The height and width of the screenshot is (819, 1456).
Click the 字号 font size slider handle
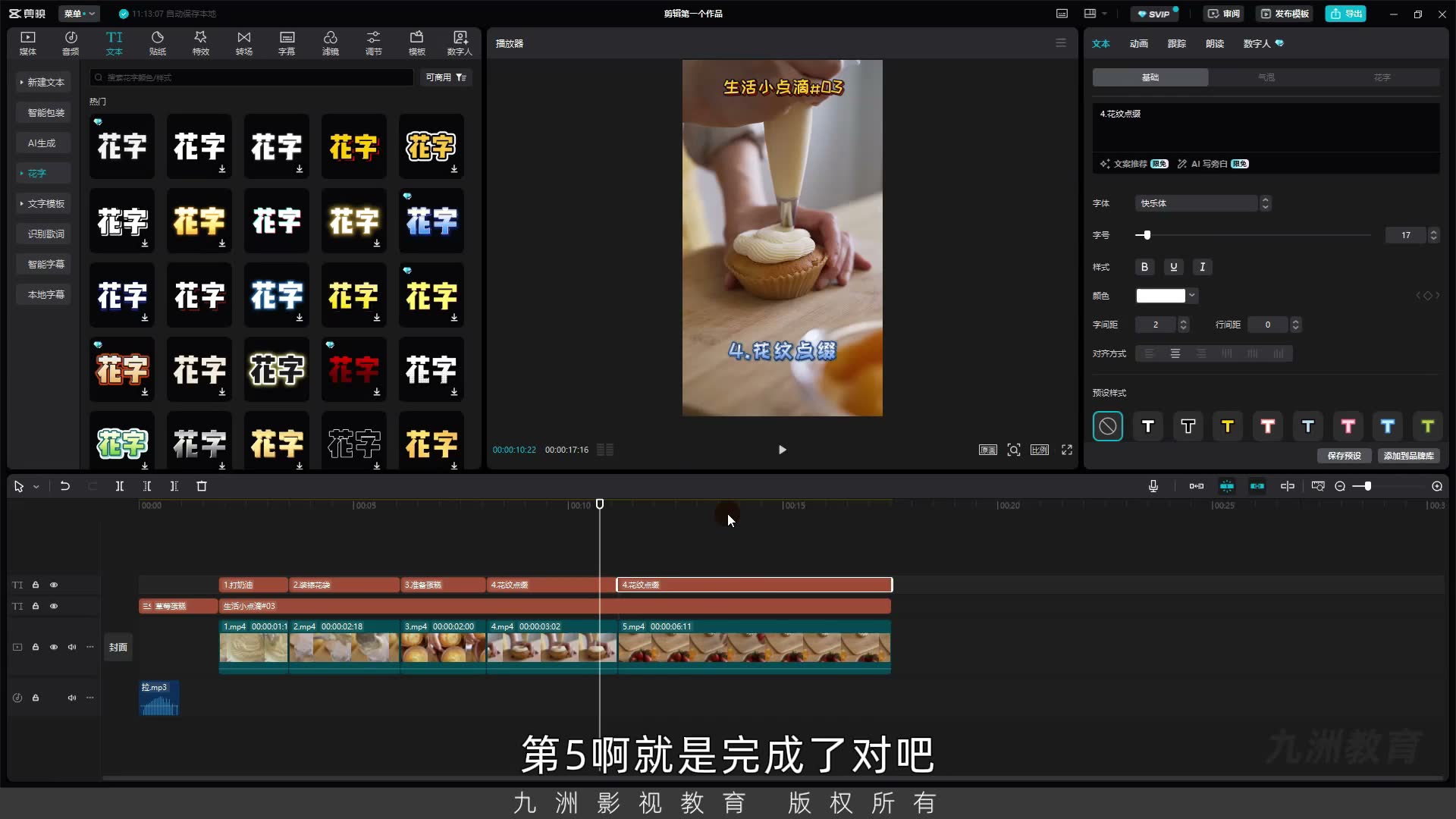tap(1147, 235)
